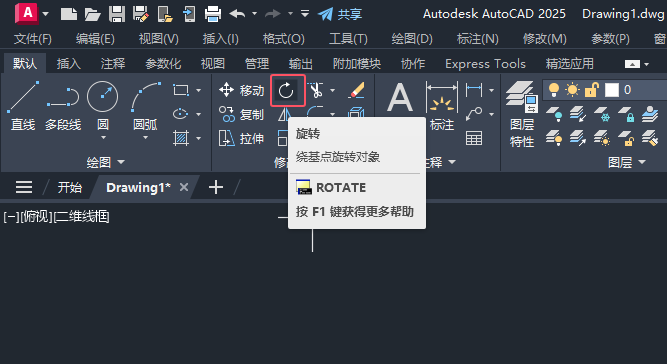
Task: Thaw all layers icon with sun
Action: 601,138
